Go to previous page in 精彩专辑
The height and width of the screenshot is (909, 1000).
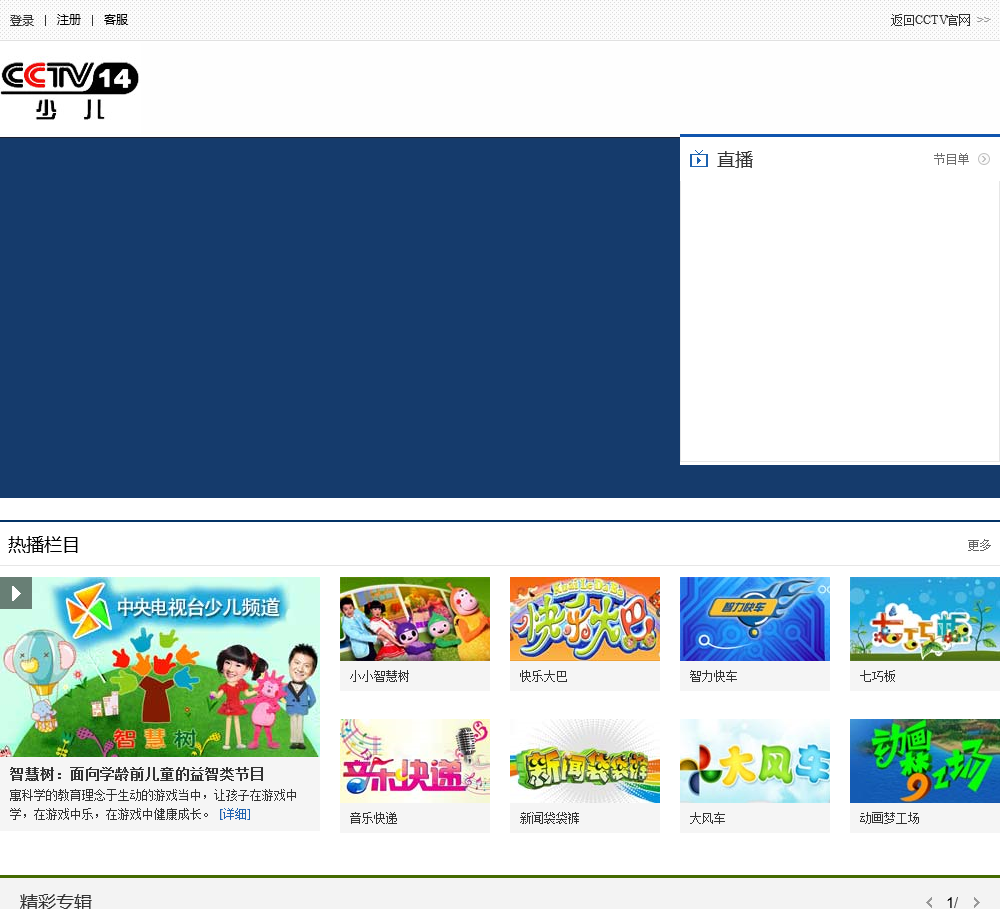pyautogui.click(x=929, y=902)
